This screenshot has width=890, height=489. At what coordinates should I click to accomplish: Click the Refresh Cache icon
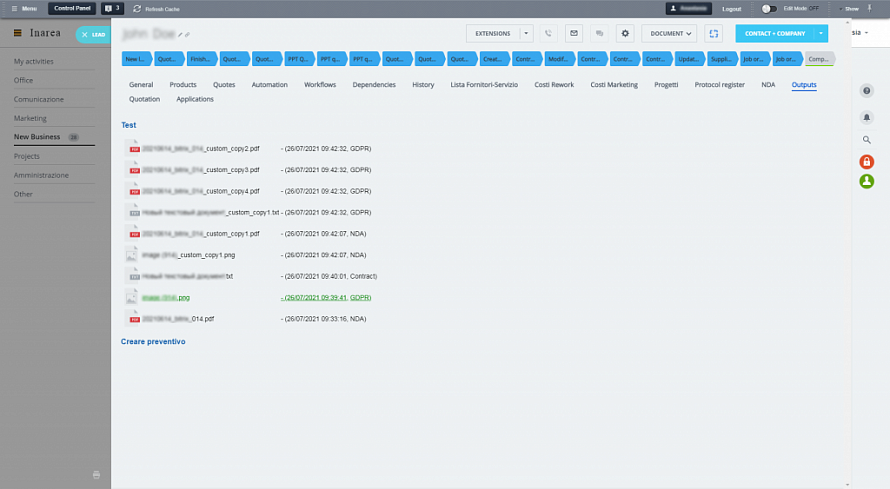pos(137,8)
